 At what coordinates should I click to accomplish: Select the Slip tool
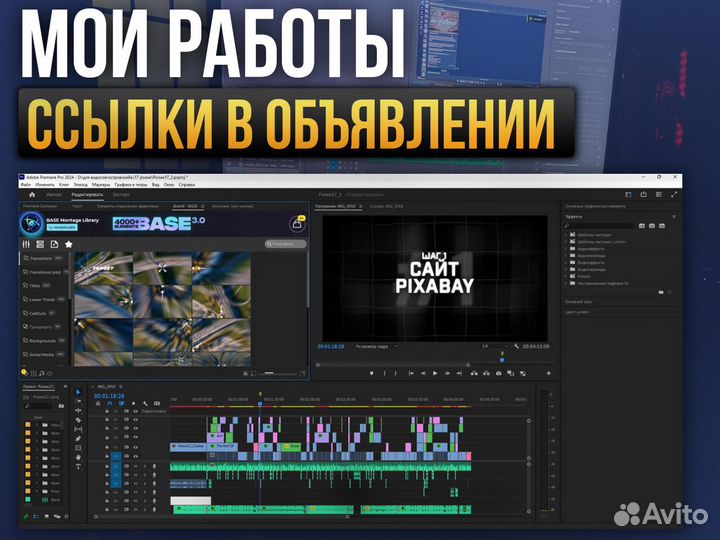[x=78, y=429]
